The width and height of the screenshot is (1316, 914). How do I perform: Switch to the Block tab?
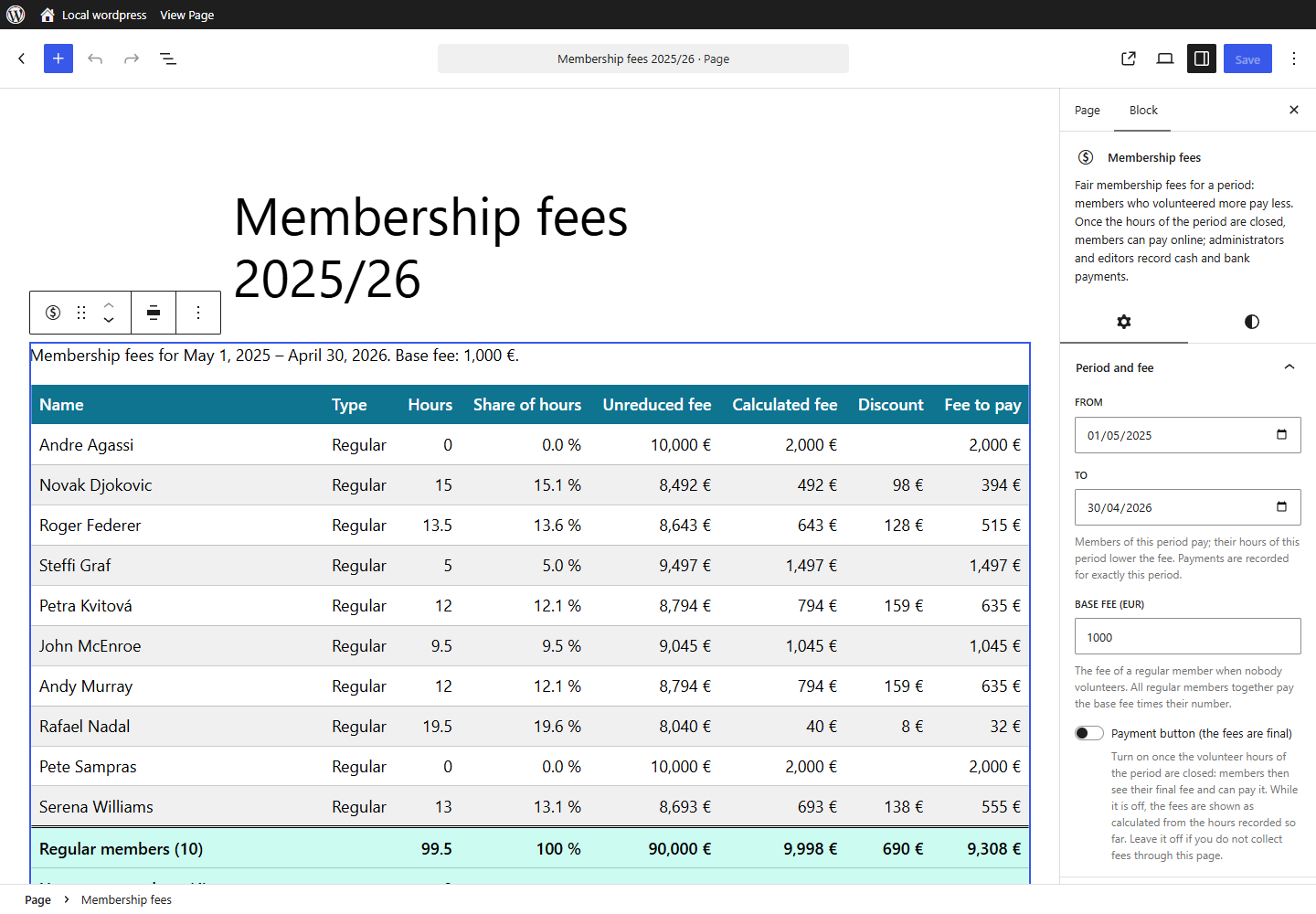(1143, 110)
